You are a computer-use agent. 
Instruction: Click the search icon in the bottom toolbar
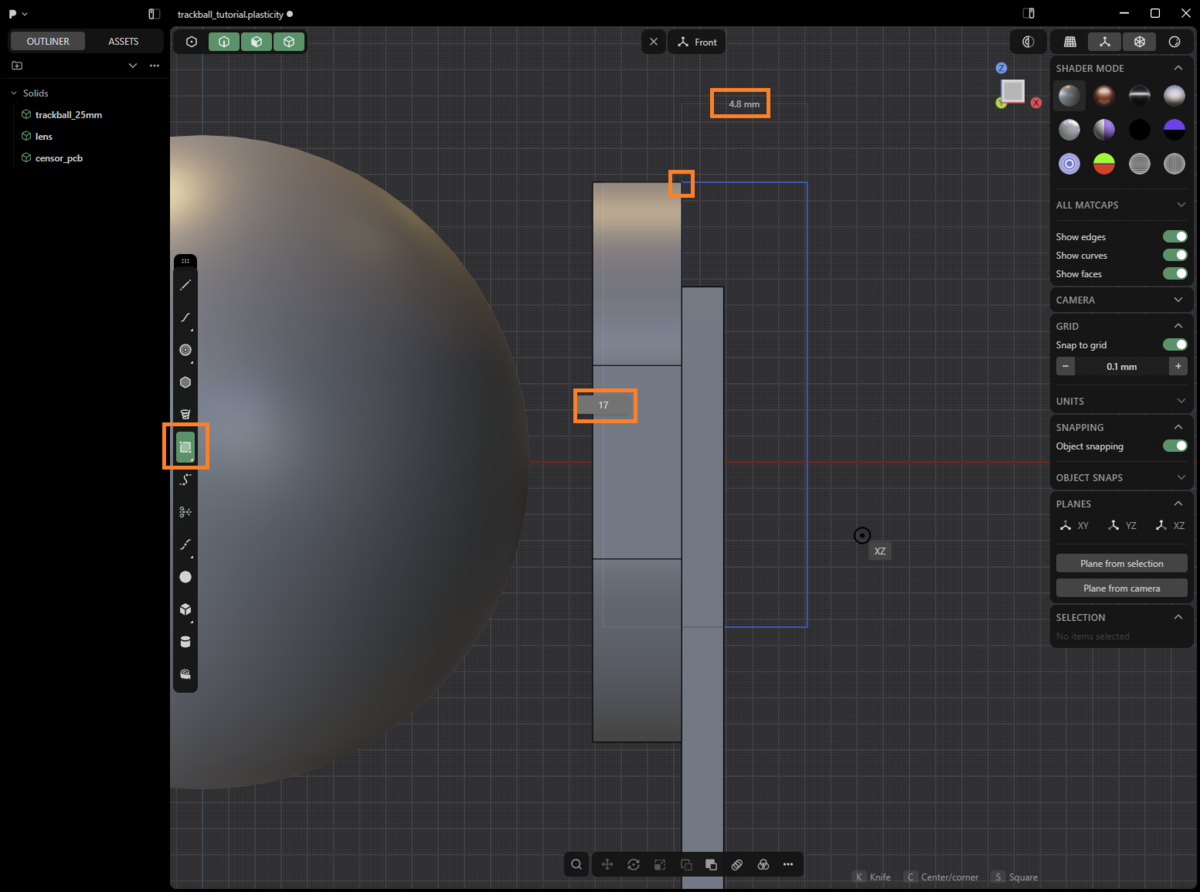pos(577,864)
